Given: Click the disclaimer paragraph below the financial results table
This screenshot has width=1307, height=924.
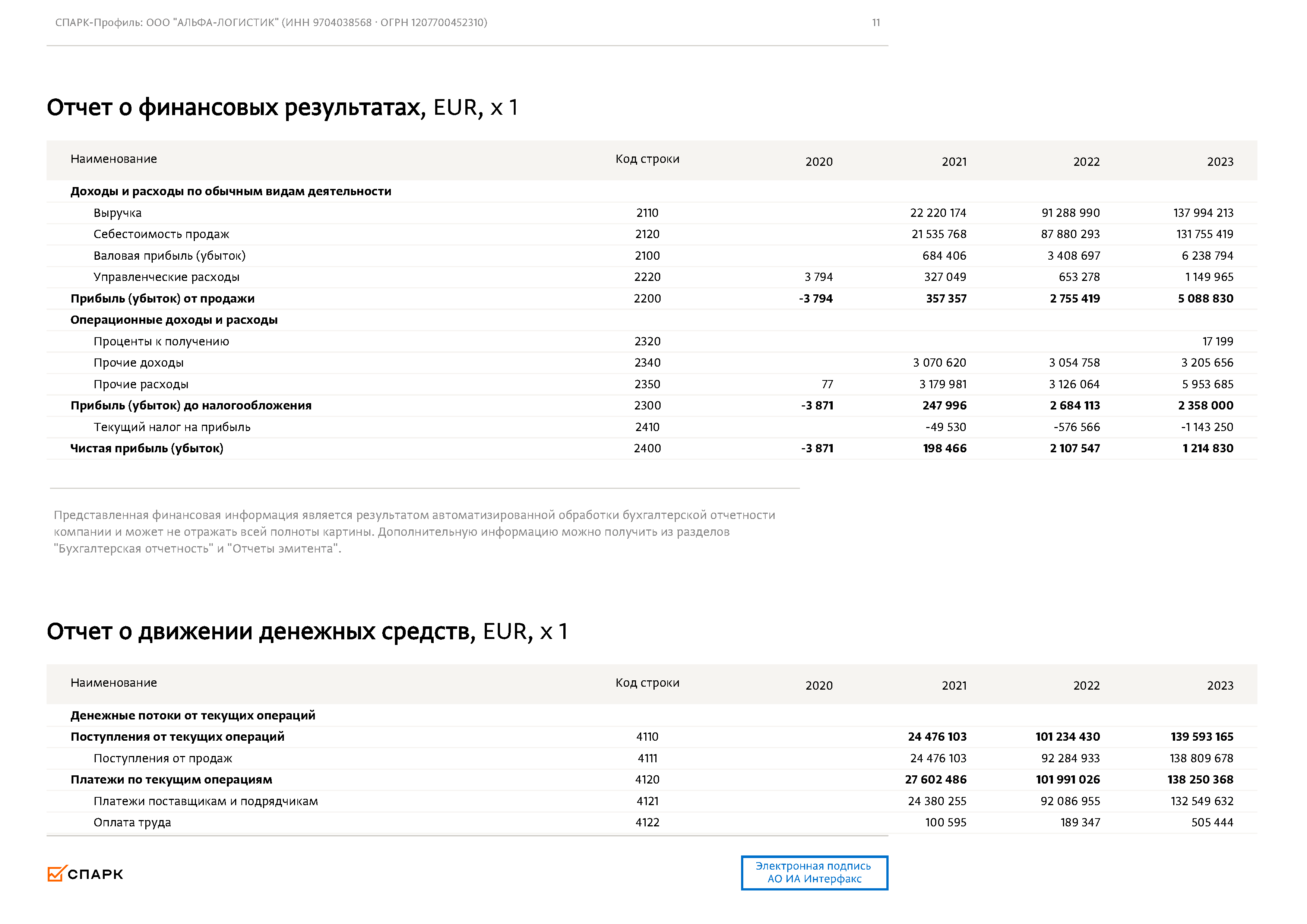Looking at the screenshot, I should coord(414,532).
